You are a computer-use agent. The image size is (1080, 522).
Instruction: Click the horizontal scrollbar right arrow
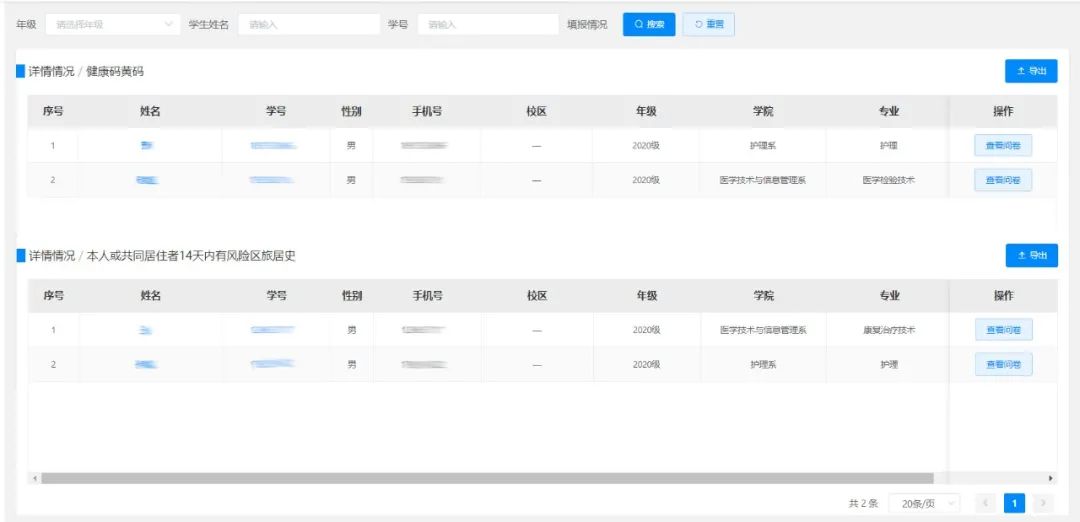tap(1050, 479)
